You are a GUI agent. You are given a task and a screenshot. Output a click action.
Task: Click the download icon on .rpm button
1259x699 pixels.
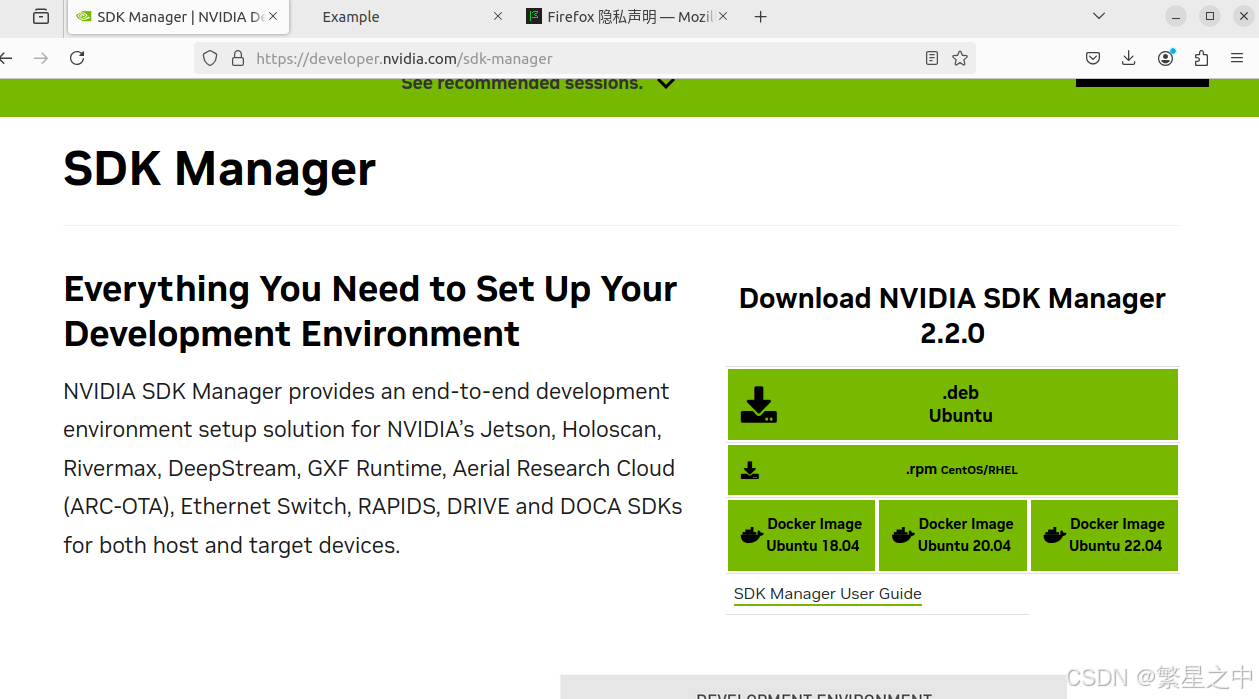(x=750, y=470)
